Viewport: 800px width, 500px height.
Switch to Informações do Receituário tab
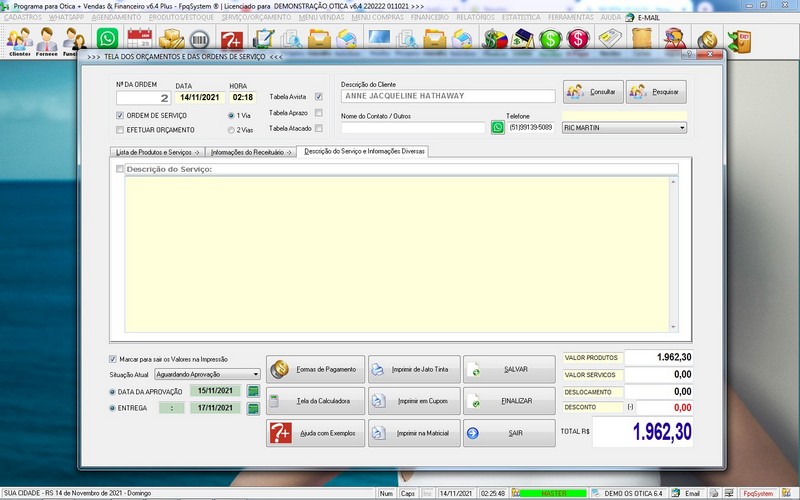[x=251, y=152]
